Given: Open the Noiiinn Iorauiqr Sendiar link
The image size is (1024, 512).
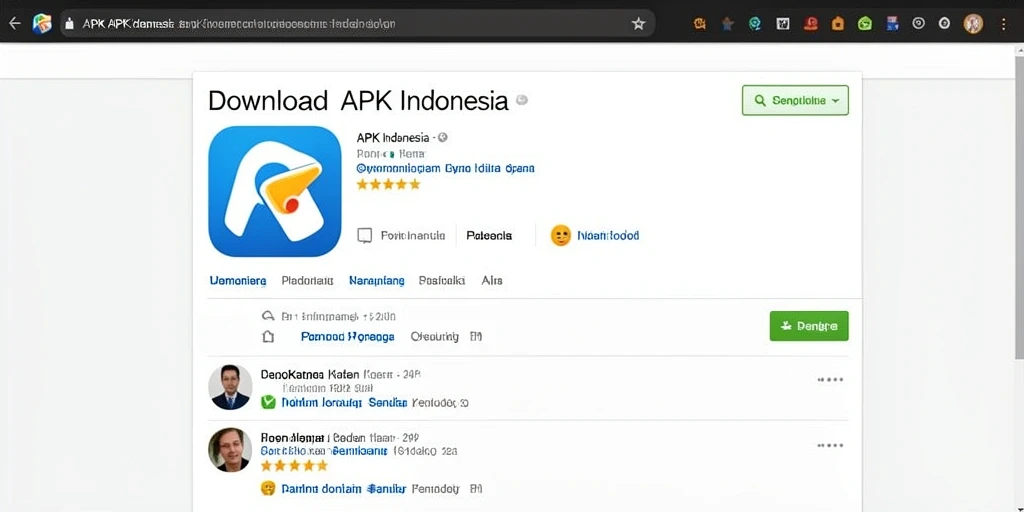Looking at the screenshot, I should point(344,403).
